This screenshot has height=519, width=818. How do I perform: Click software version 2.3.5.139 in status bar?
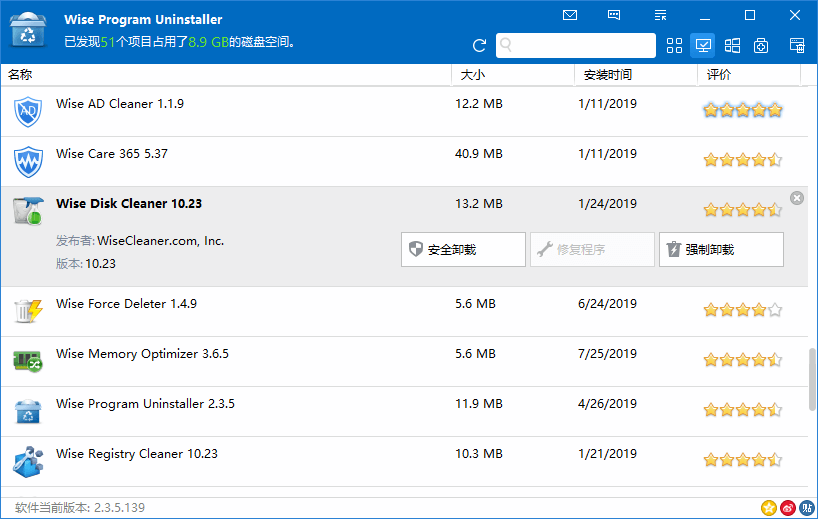(x=80, y=508)
